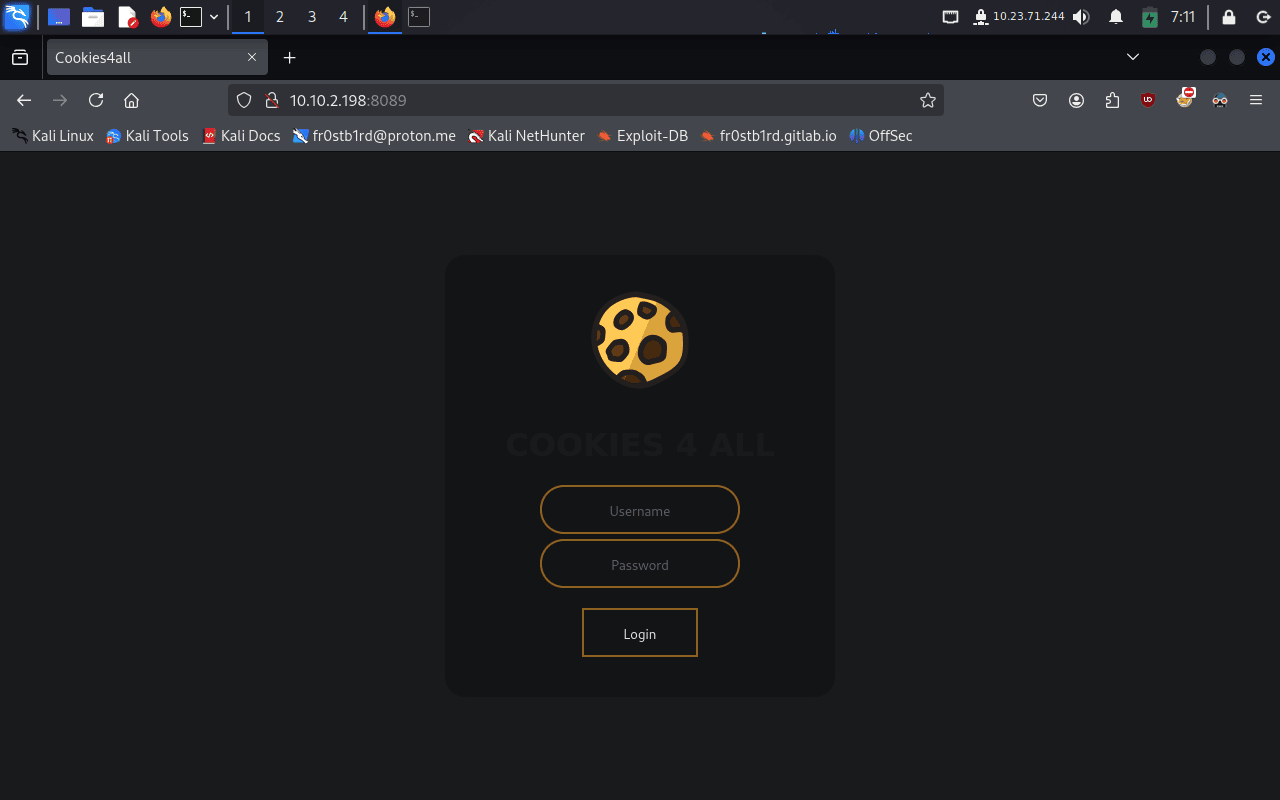This screenshot has width=1280, height=800.
Task: Click the Username input field
Action: 640,510
